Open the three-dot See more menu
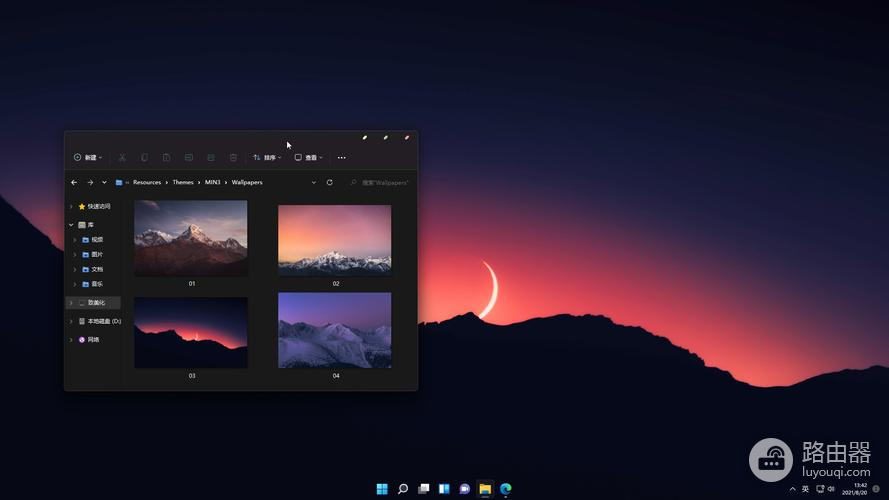The height and width of the screenshot is (500, 889). pos(341,157)
